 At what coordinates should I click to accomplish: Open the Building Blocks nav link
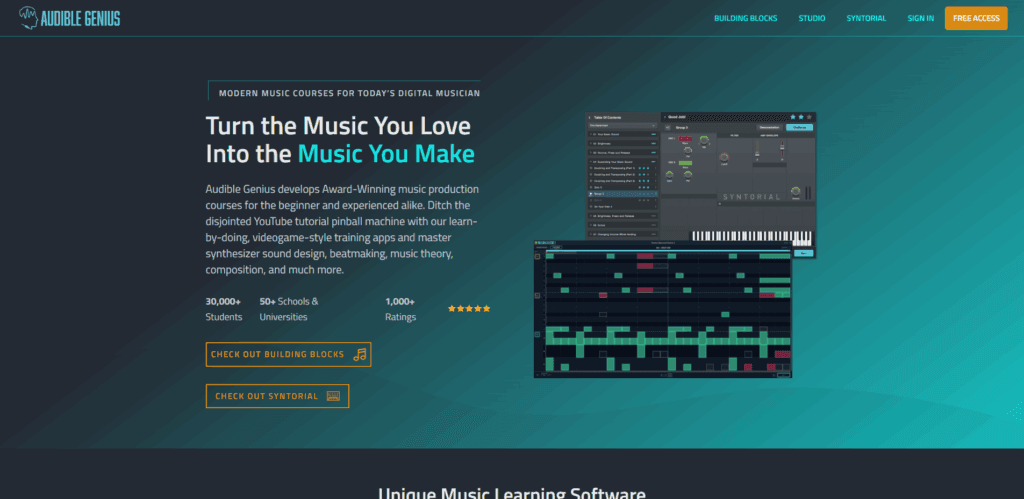(x=745, y=18)
